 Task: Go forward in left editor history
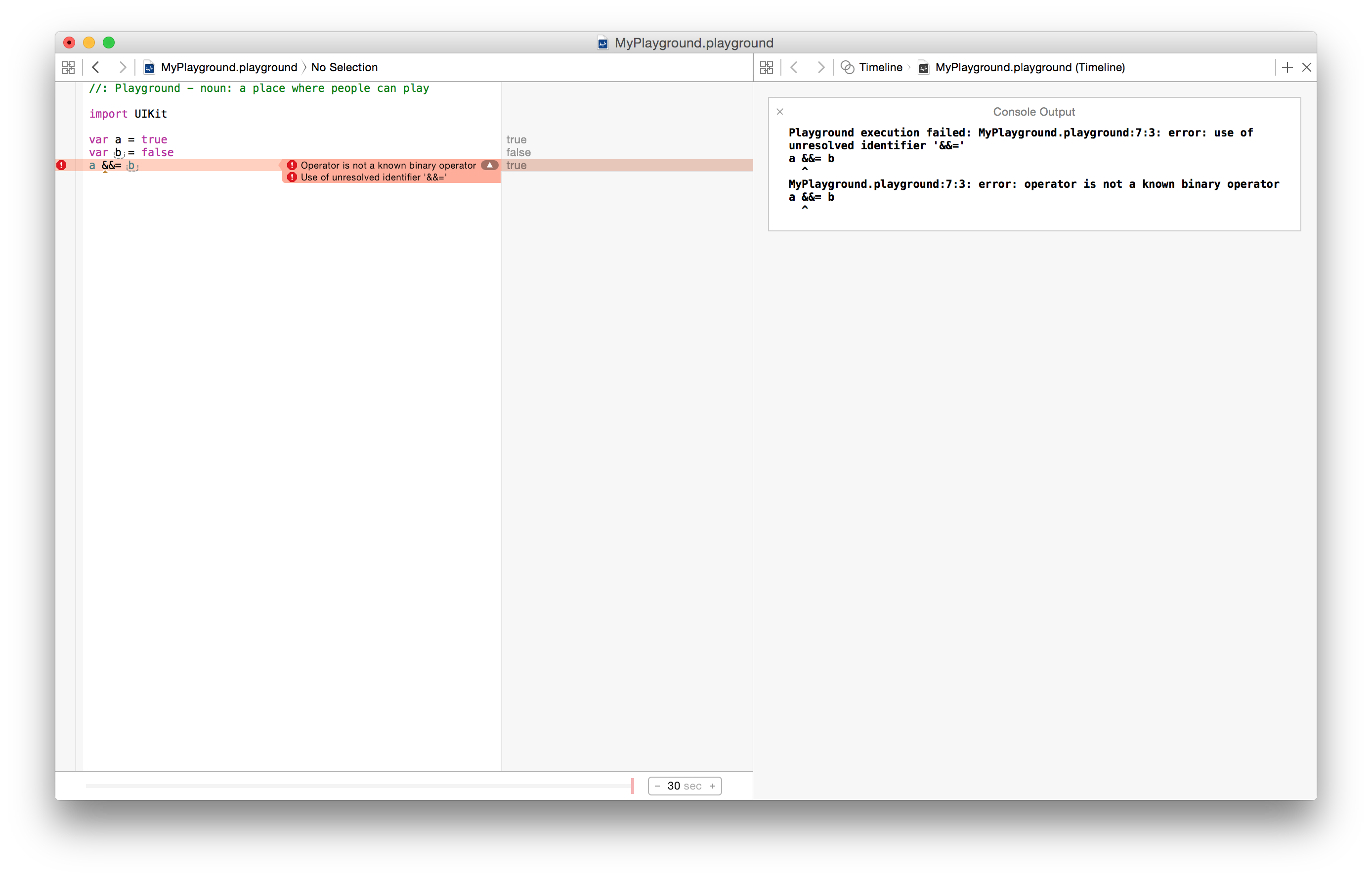pyautogui.click(x=122, y=67)
